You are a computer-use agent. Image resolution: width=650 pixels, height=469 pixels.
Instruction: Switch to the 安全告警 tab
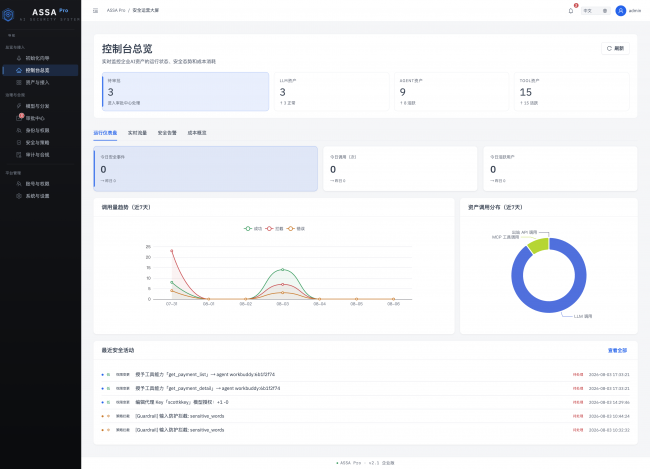click(167, 133)
